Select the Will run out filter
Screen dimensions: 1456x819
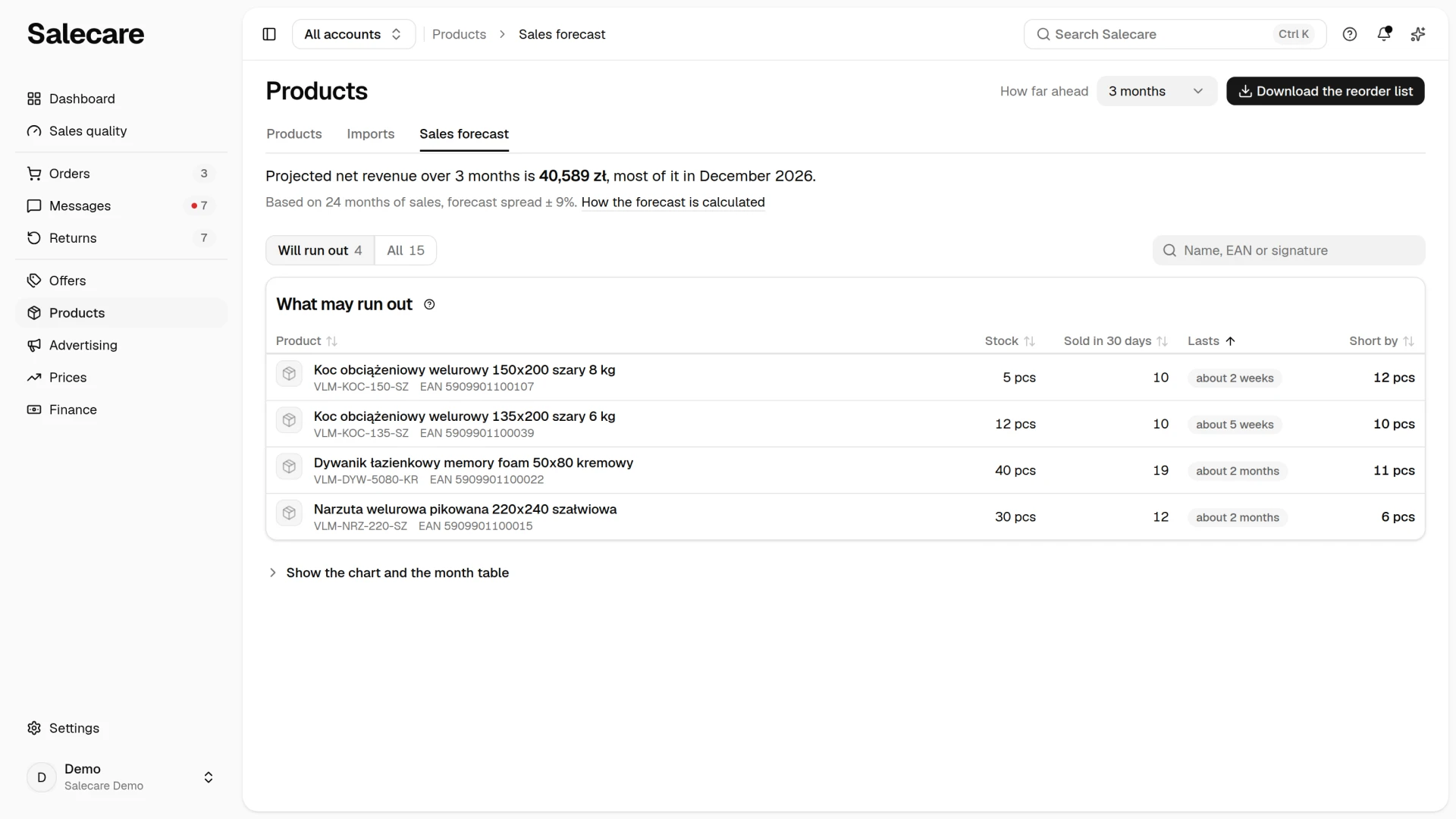(320, 250)
